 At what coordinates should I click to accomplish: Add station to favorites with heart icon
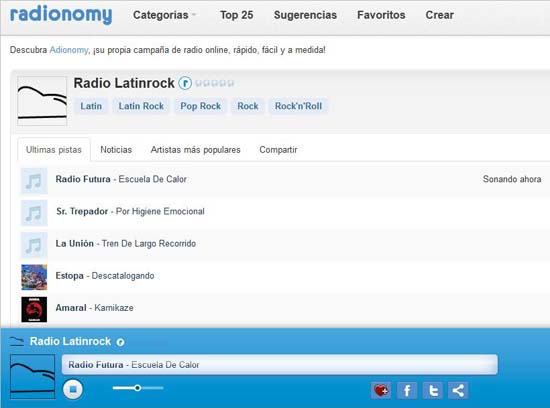point(381,390)
